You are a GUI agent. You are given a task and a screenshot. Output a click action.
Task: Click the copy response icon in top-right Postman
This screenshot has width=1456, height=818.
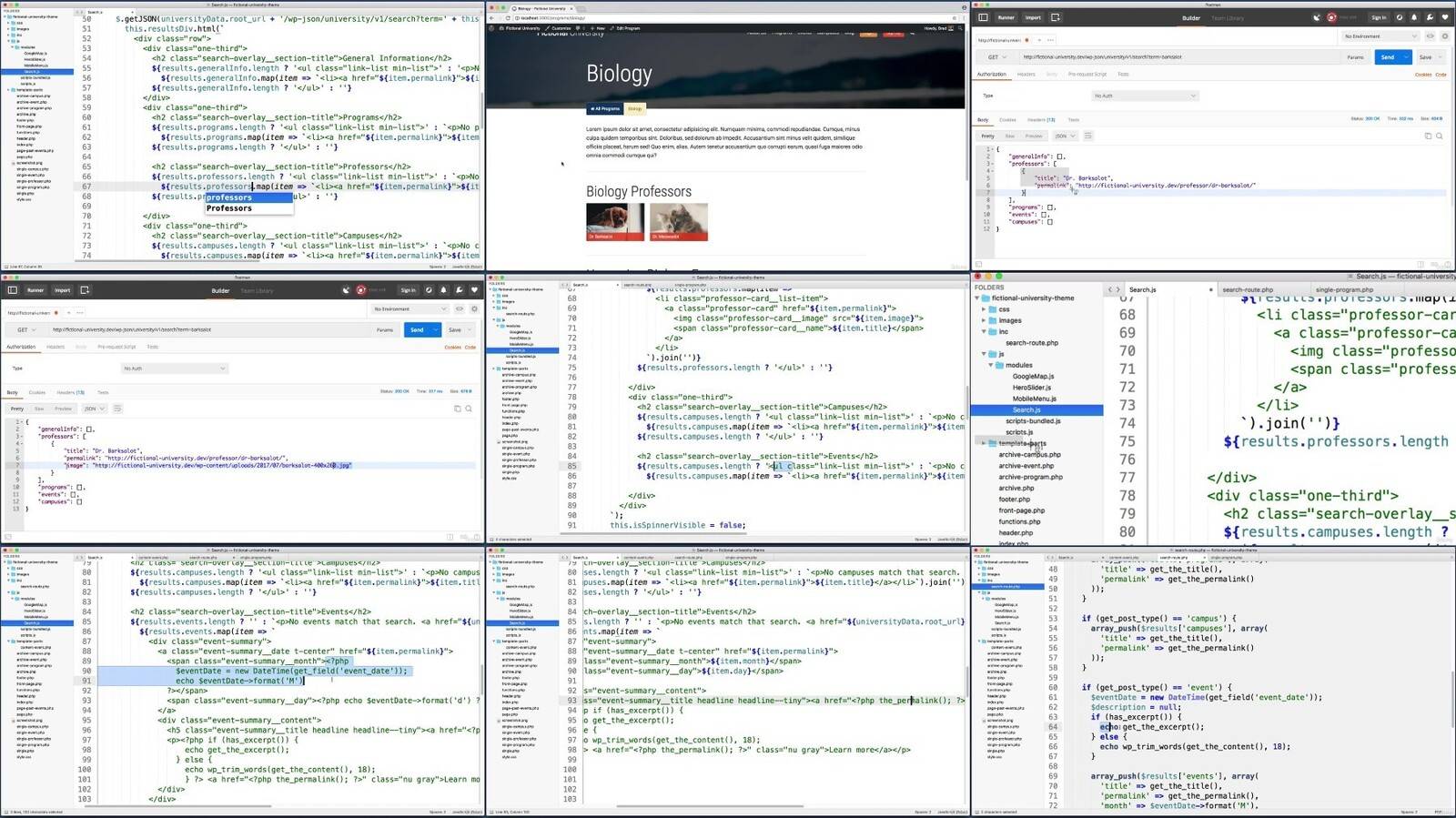click(1428, 136)
